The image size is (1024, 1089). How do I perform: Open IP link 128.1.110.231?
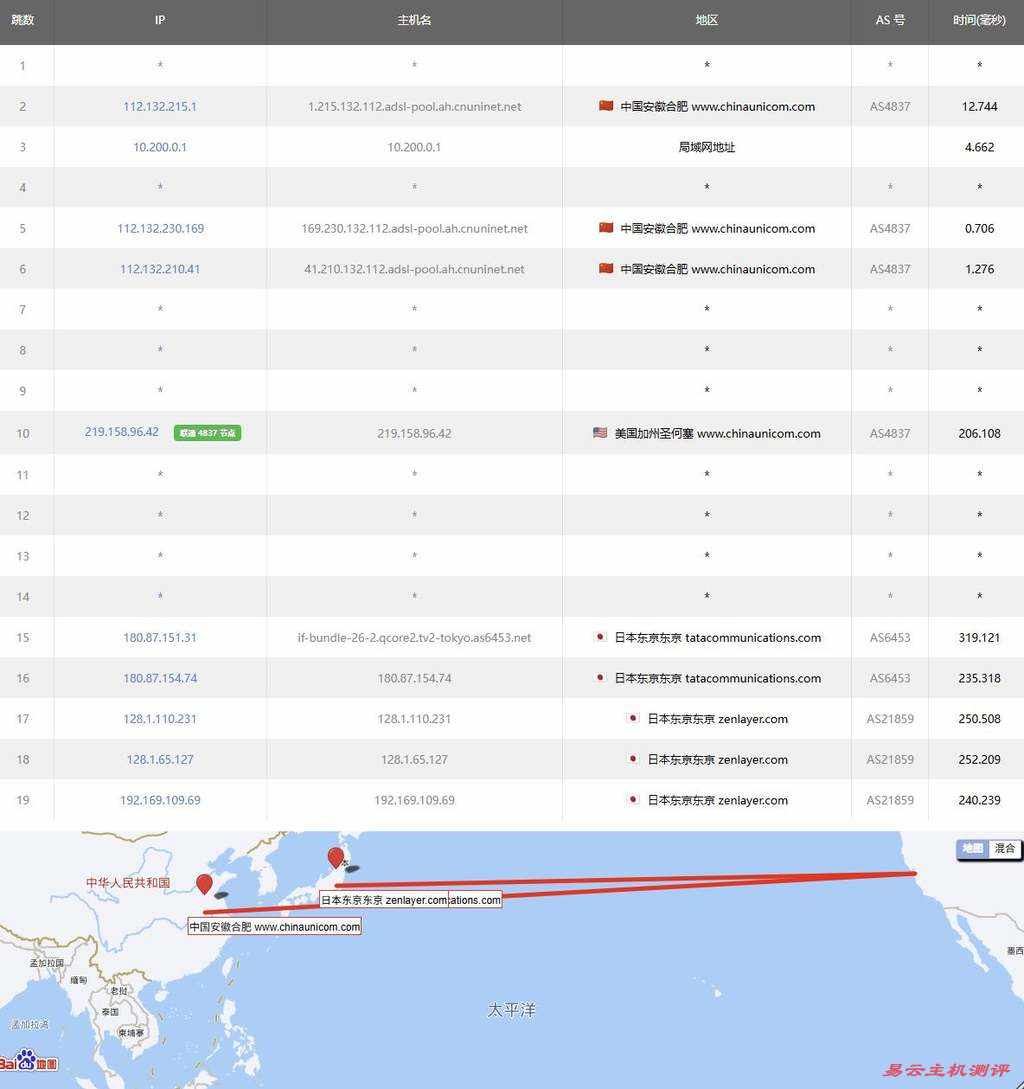click(160, 719)
